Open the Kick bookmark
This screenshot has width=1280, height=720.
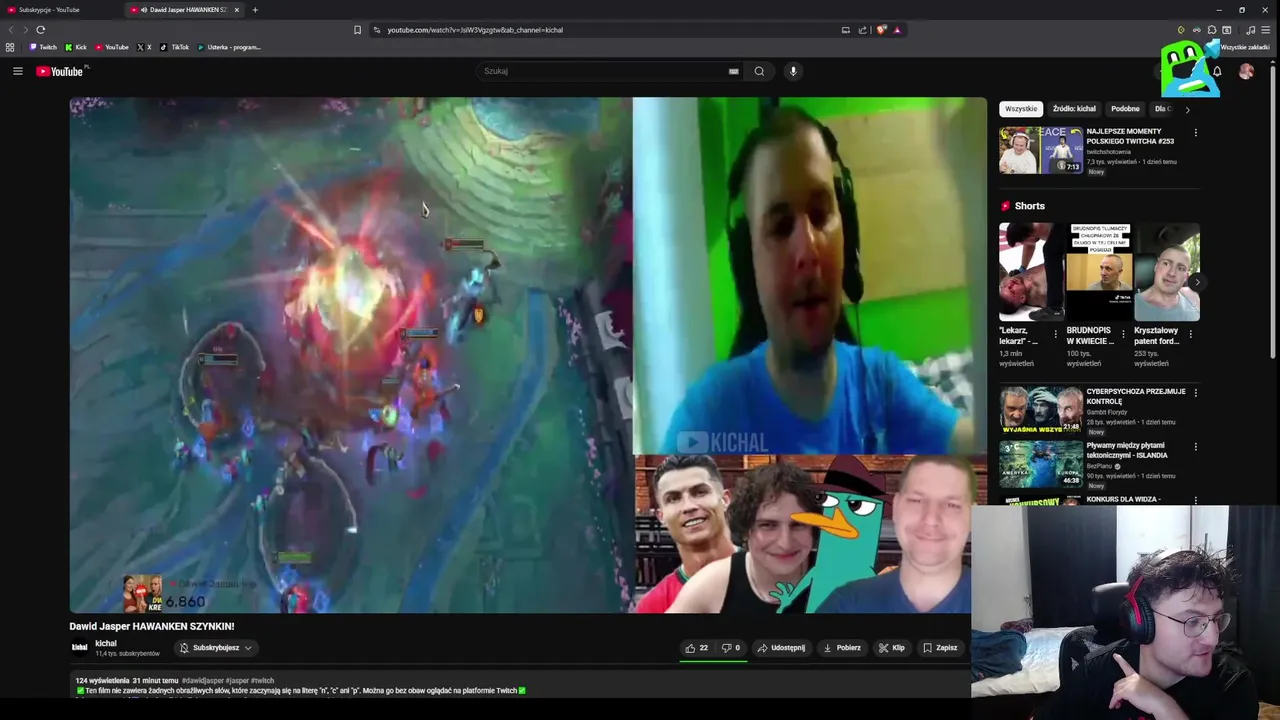click(76, 47)
